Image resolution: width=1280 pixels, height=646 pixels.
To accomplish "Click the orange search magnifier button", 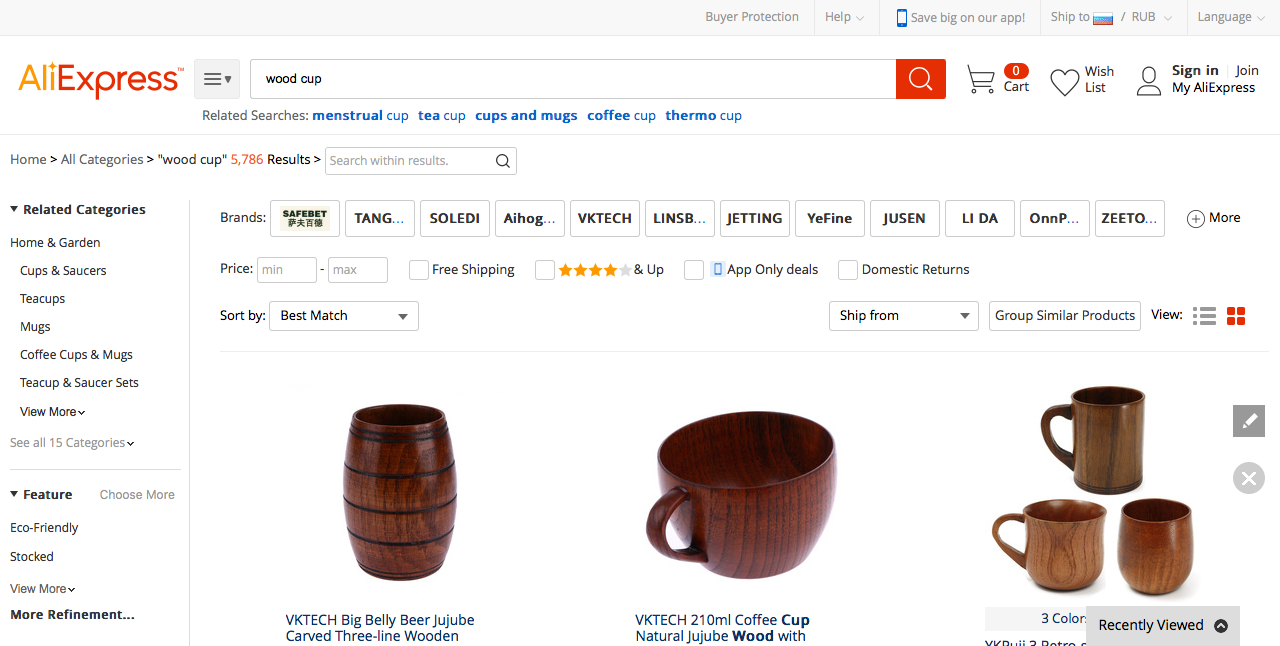I will click(920, 79).
